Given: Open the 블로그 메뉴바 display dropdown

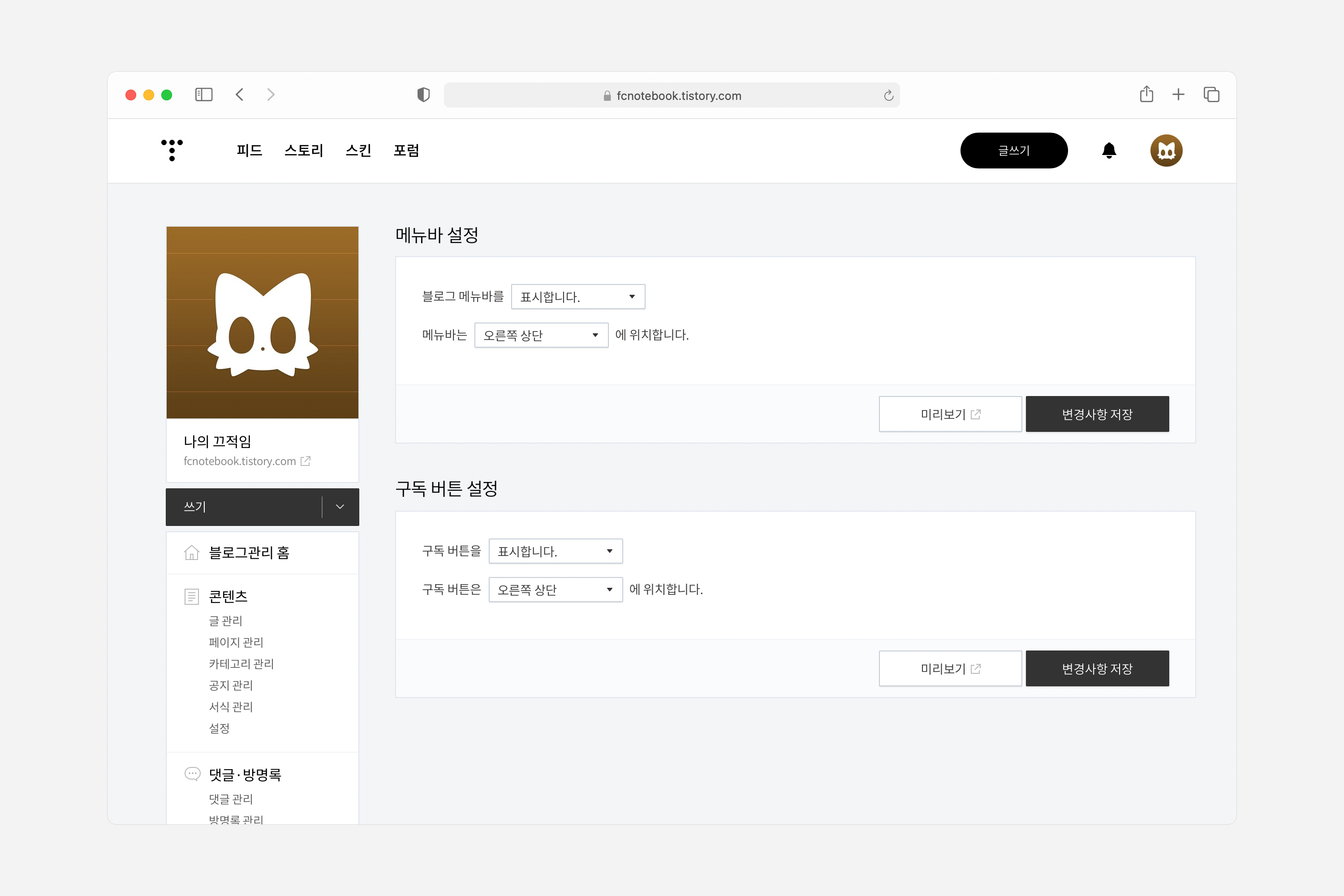Looking at the screenshot, I should tap(578, 297).
